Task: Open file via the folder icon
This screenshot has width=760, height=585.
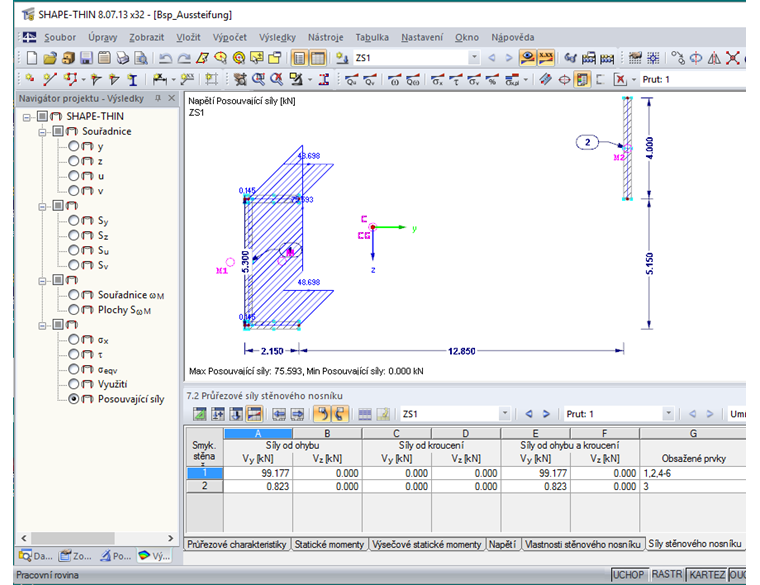Action: [49, 58]
